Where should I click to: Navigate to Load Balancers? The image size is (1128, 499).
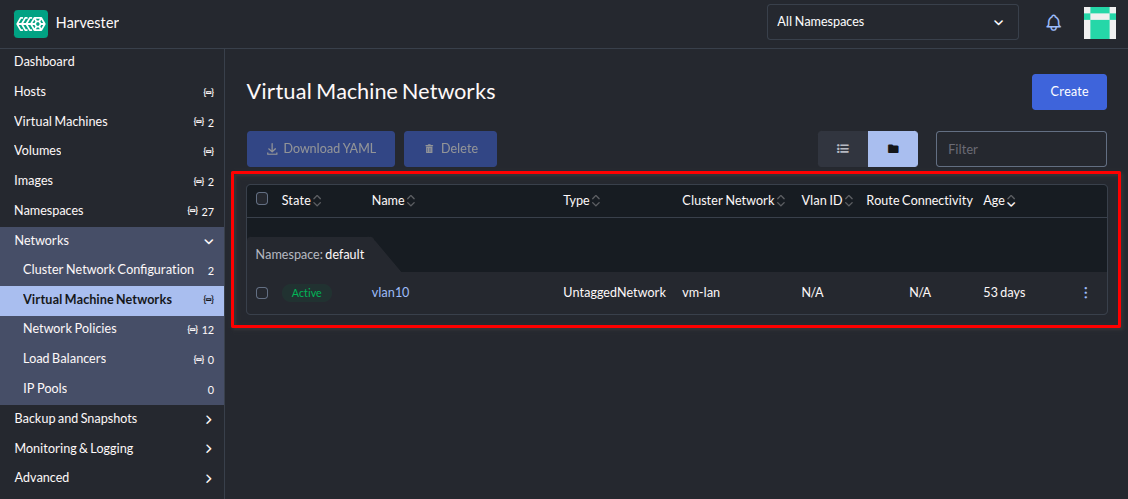coord(64,359)
